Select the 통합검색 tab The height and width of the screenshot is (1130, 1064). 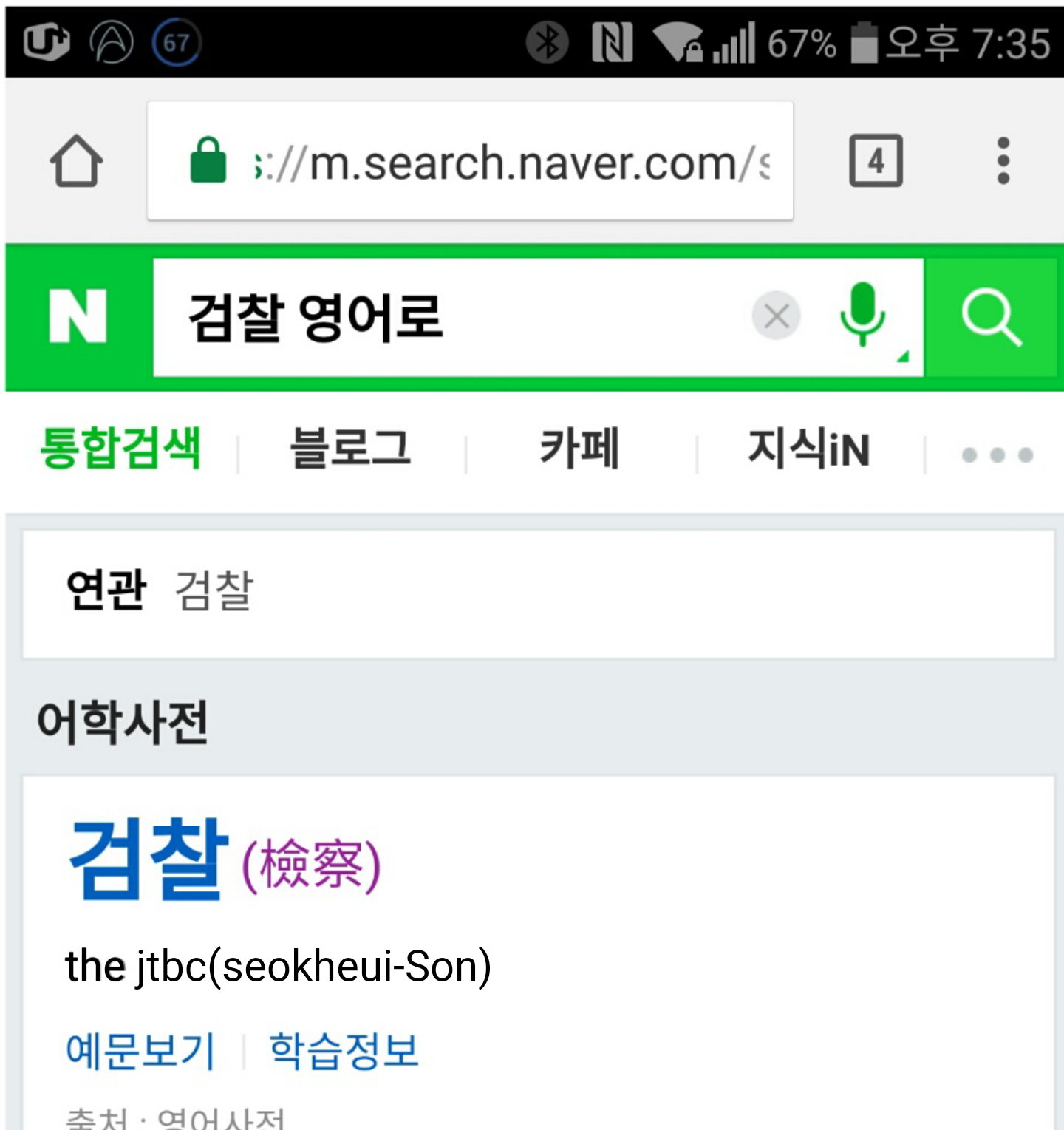pyautogui.click(x=120, y=449)
